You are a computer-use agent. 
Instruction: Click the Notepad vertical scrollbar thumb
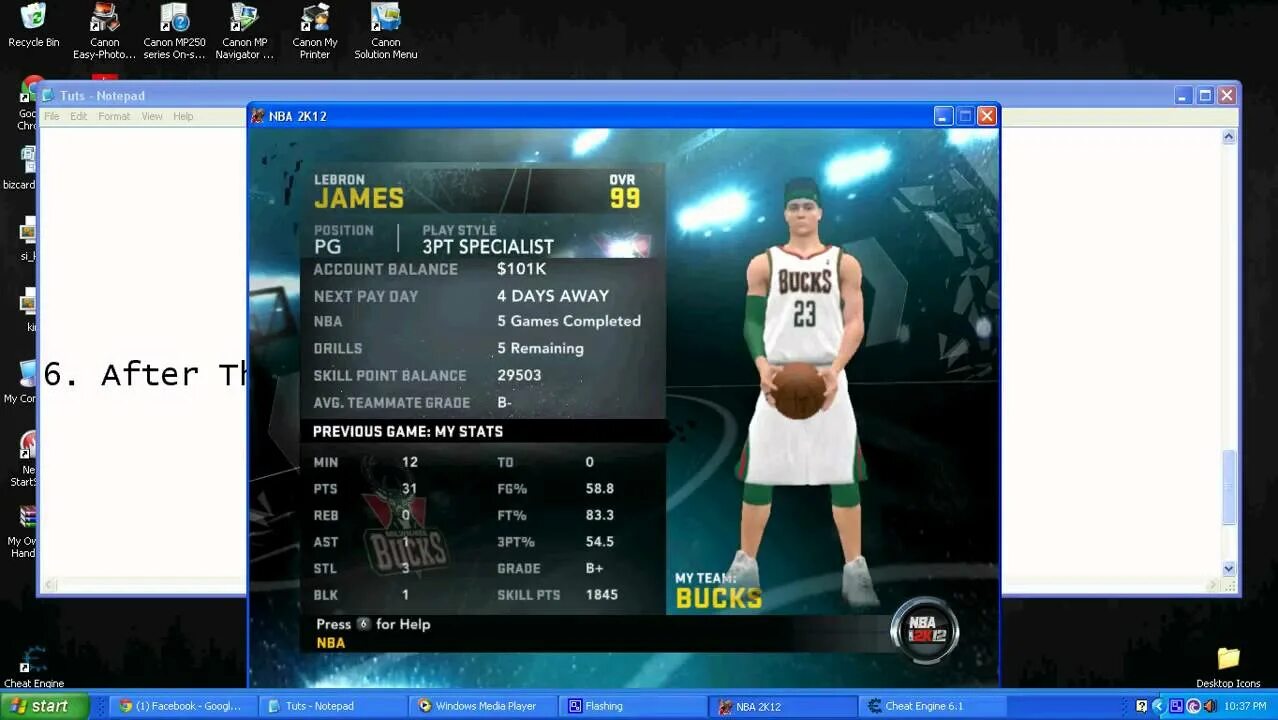[x=1228, y=488]
